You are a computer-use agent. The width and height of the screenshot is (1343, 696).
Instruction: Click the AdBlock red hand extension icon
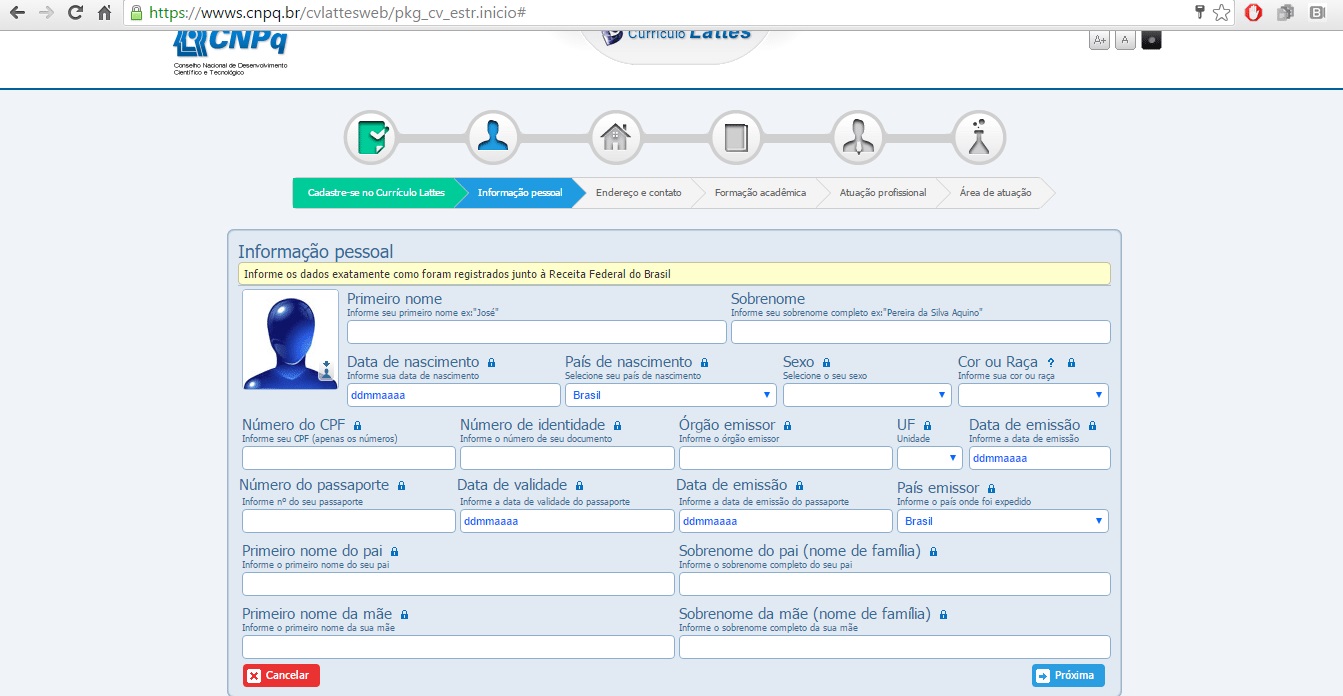pos(1253,13)
